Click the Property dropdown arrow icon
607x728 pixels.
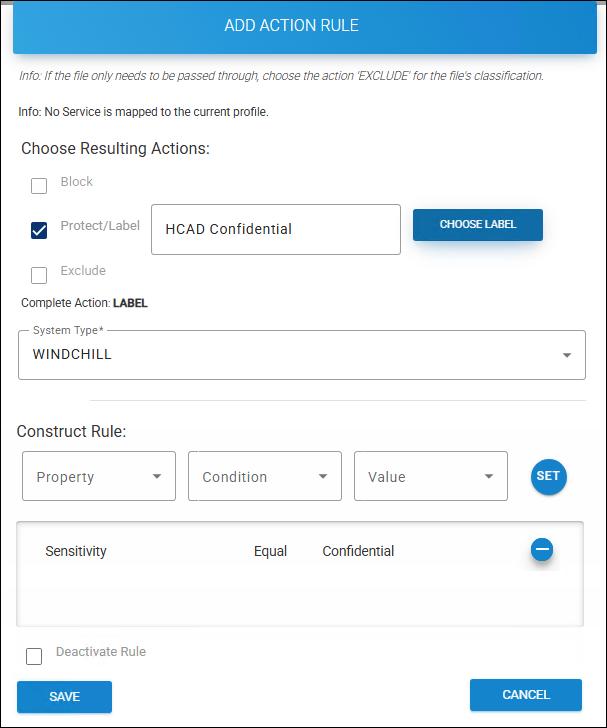[157, 477]
